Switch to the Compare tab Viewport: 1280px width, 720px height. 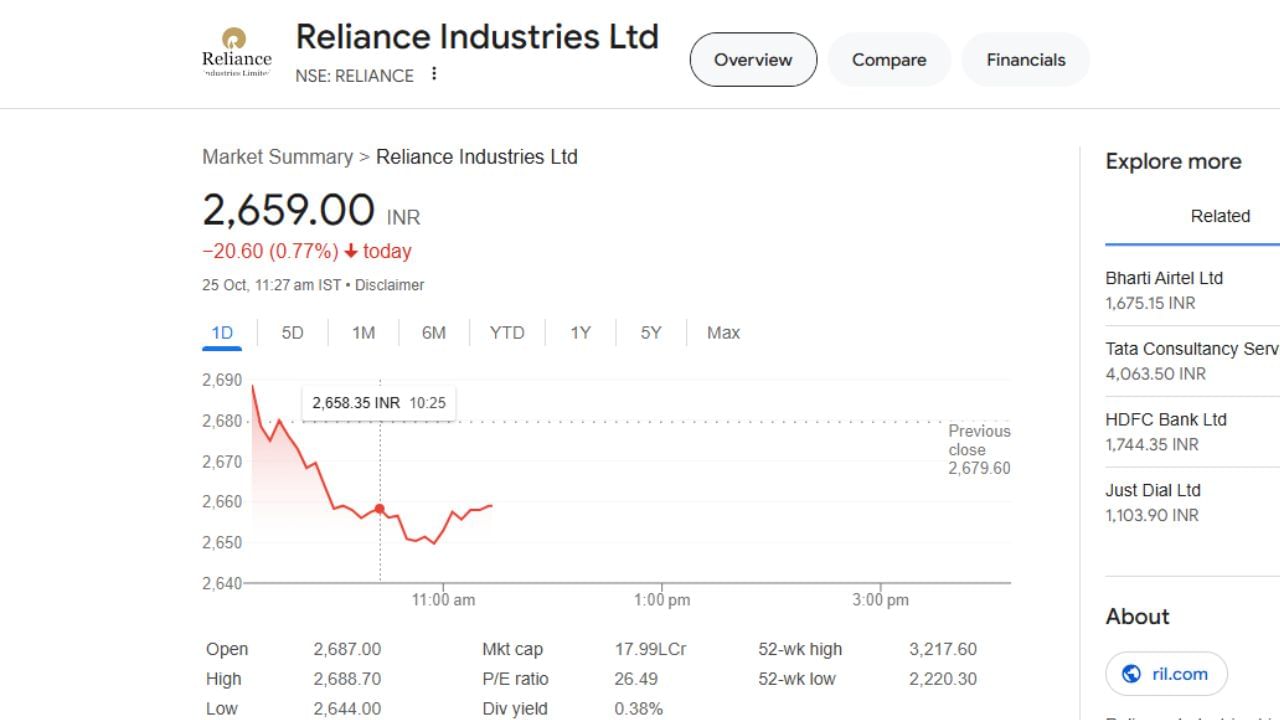pos(889,60)
